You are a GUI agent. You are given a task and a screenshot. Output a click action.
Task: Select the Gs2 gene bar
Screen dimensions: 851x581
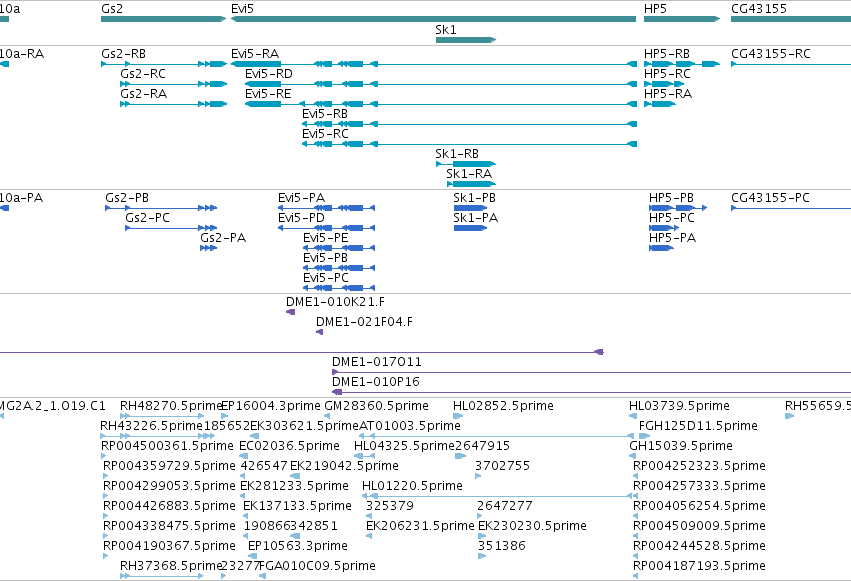163,19
